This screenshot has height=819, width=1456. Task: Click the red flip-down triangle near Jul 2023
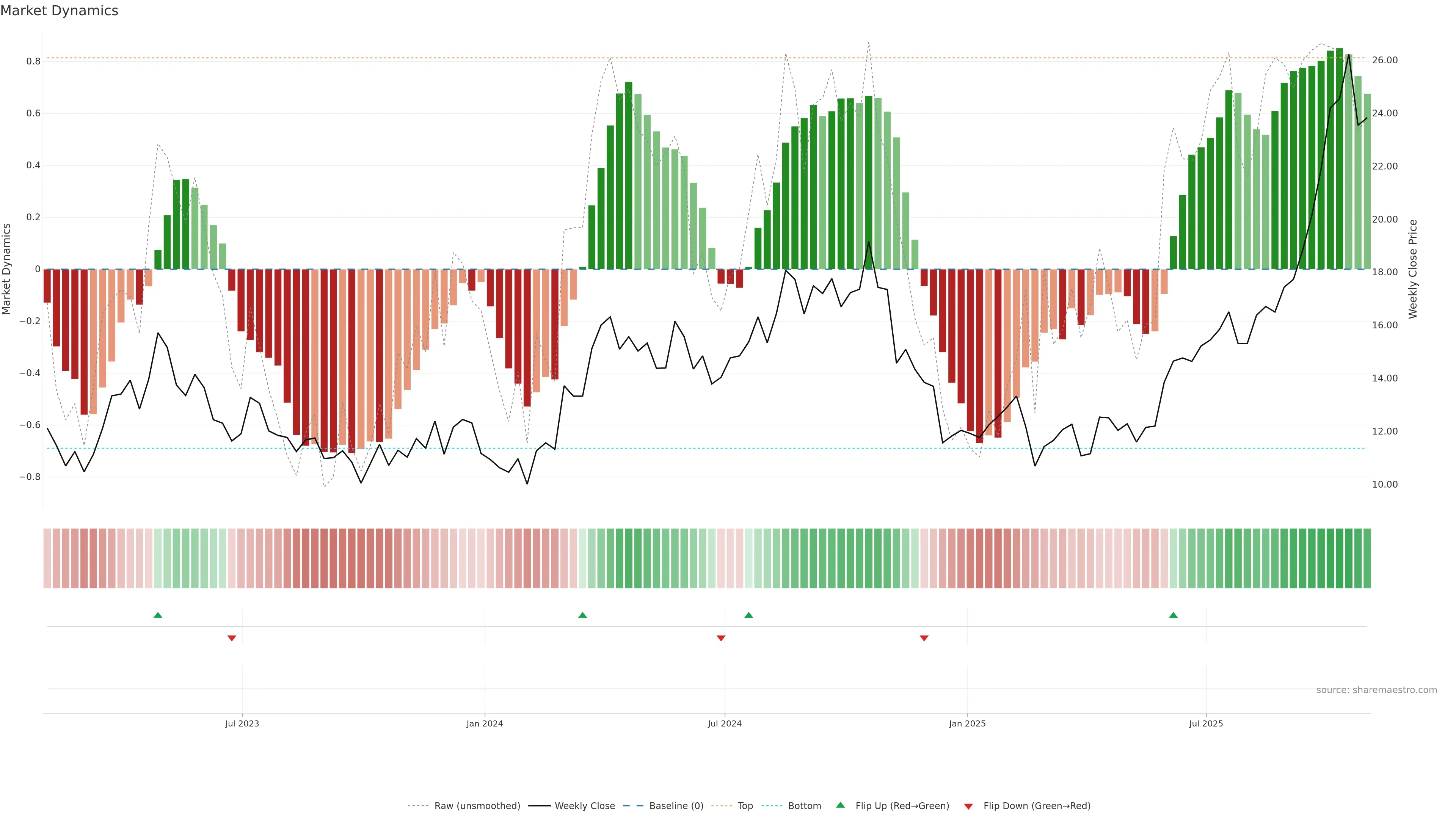232,638
